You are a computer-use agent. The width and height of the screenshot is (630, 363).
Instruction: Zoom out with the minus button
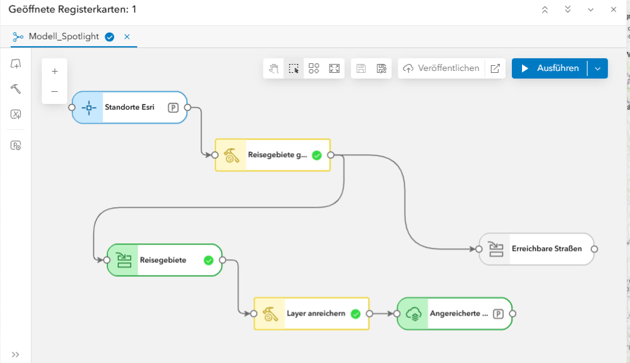pos(55,92)
